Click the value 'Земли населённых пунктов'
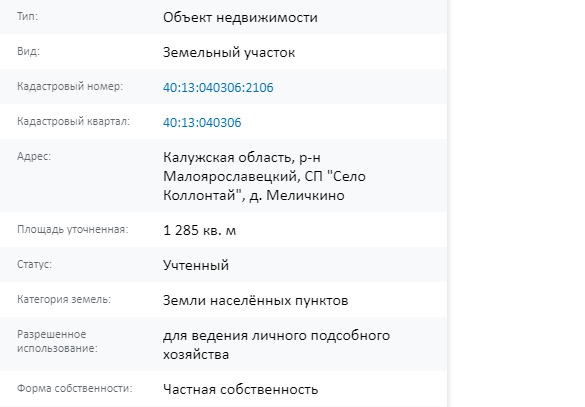This screenshot has width=585, height=407. tap(256, 300)
